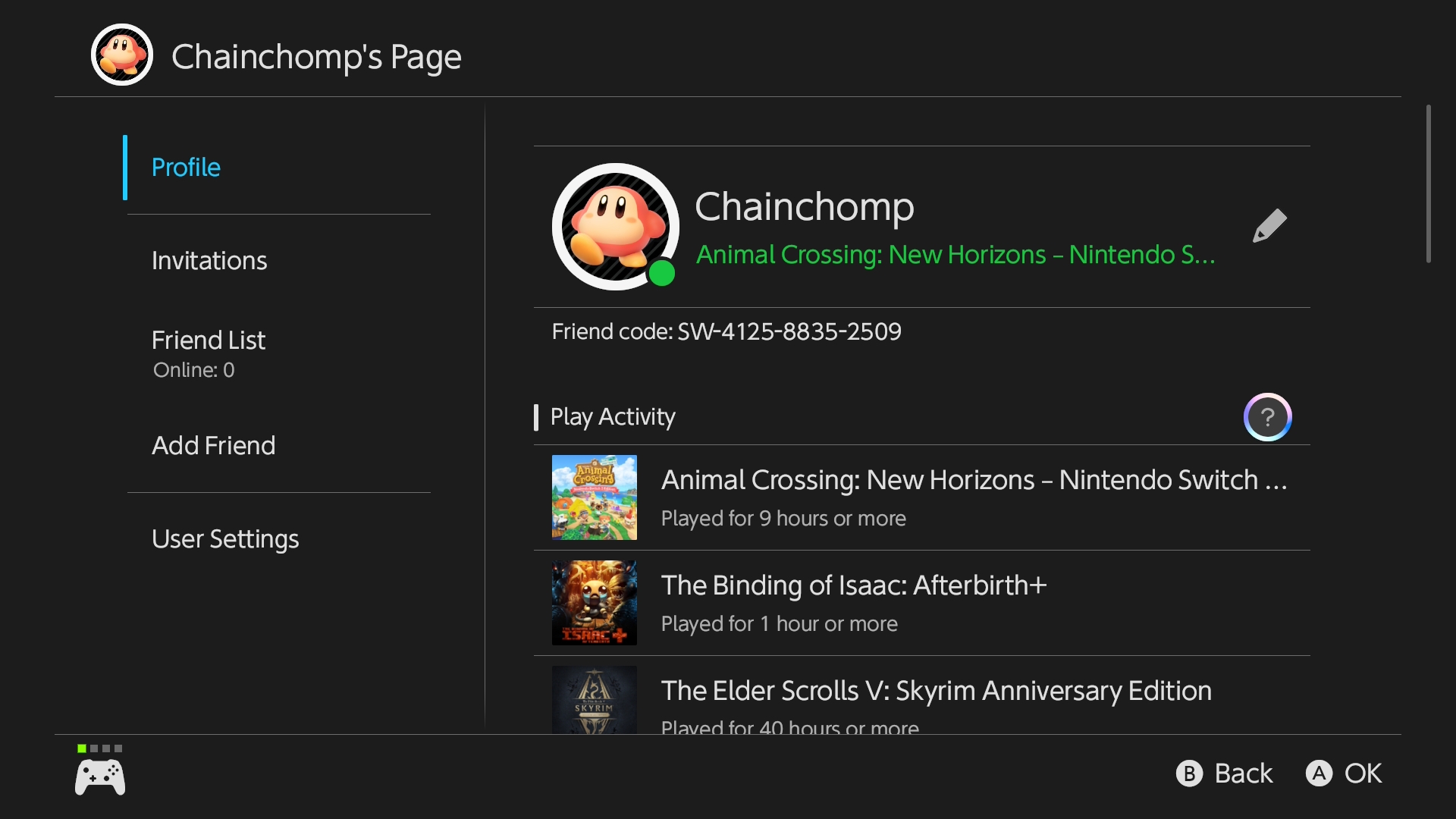
Task: Select The Elder Scrolls V: Skyrim title
Action: (x=936, y=692)
